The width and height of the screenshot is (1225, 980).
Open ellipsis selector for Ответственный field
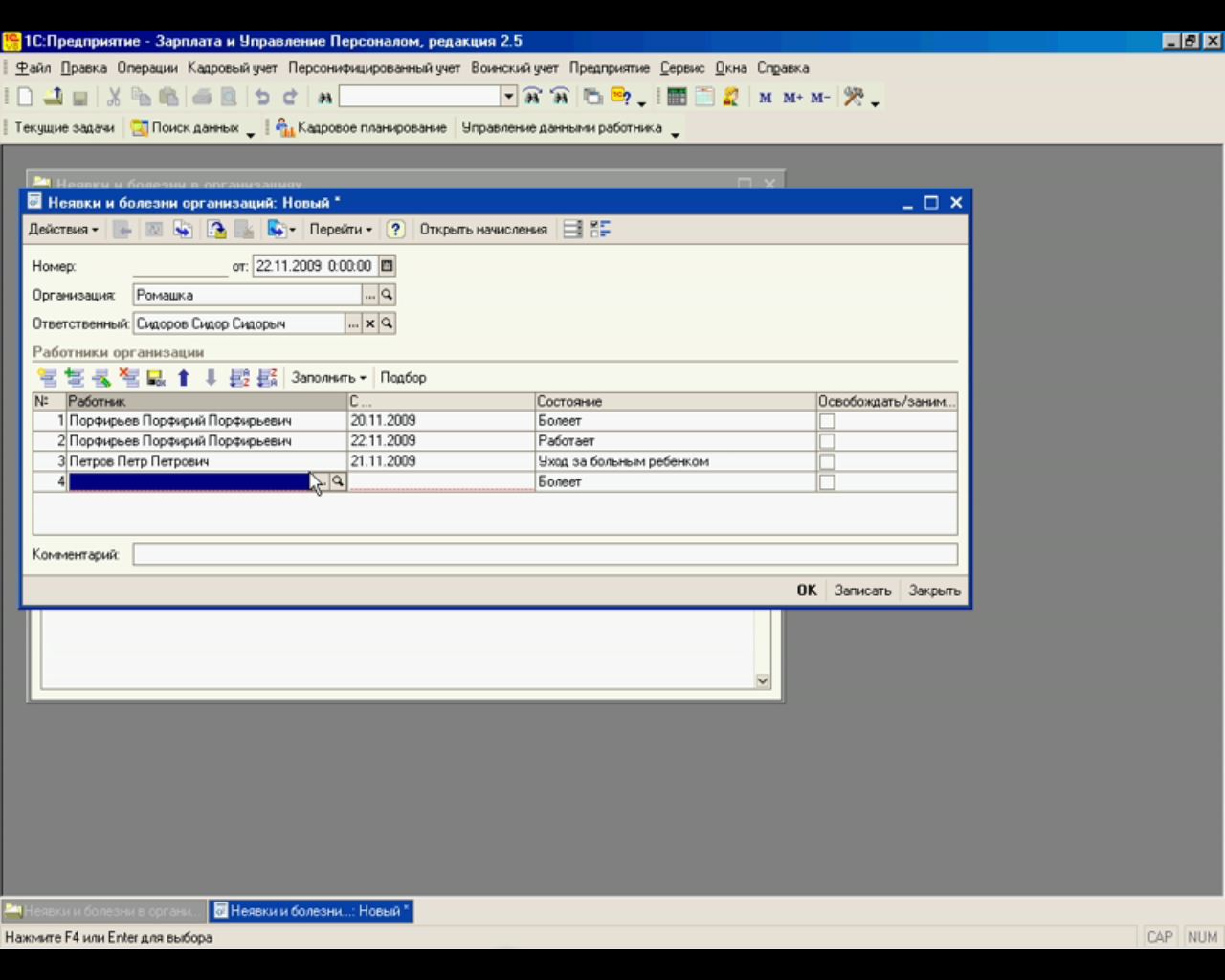point(353,323)
